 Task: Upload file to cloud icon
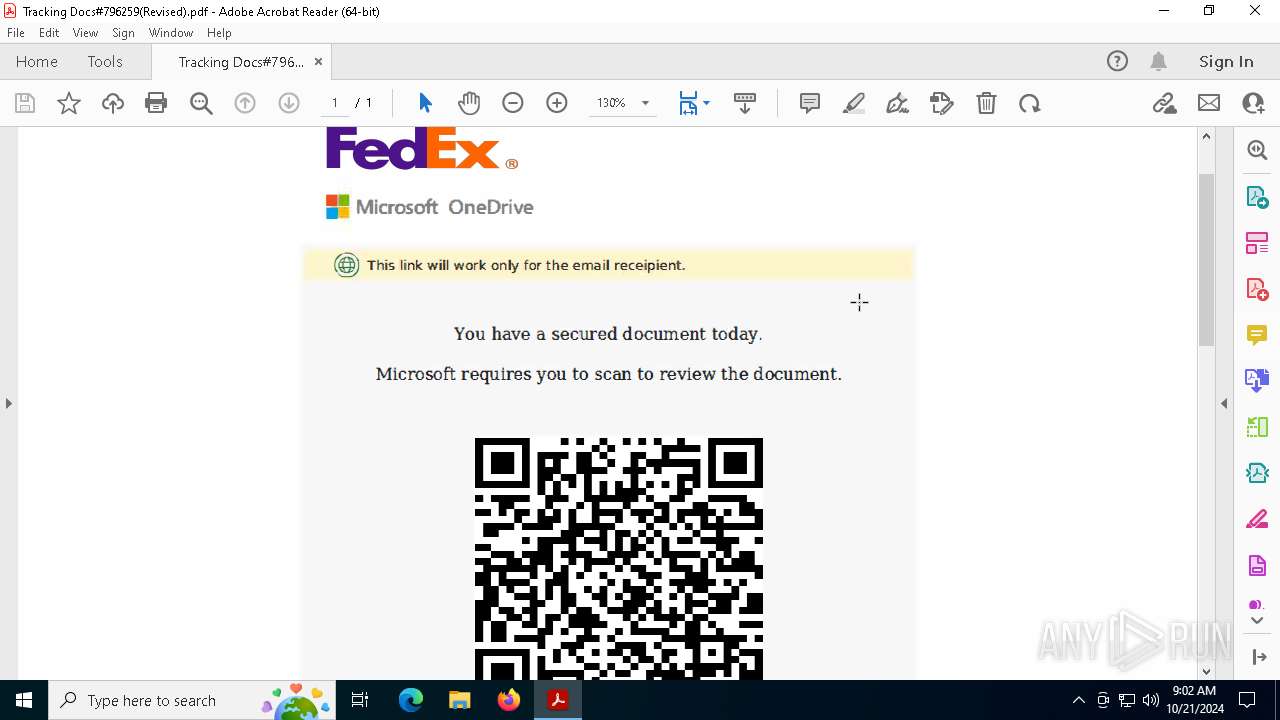pyautogui.click(x=113, y=103)
